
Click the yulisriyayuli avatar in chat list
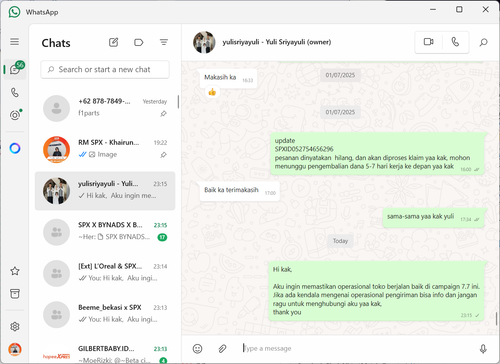(x=56, y=191)
